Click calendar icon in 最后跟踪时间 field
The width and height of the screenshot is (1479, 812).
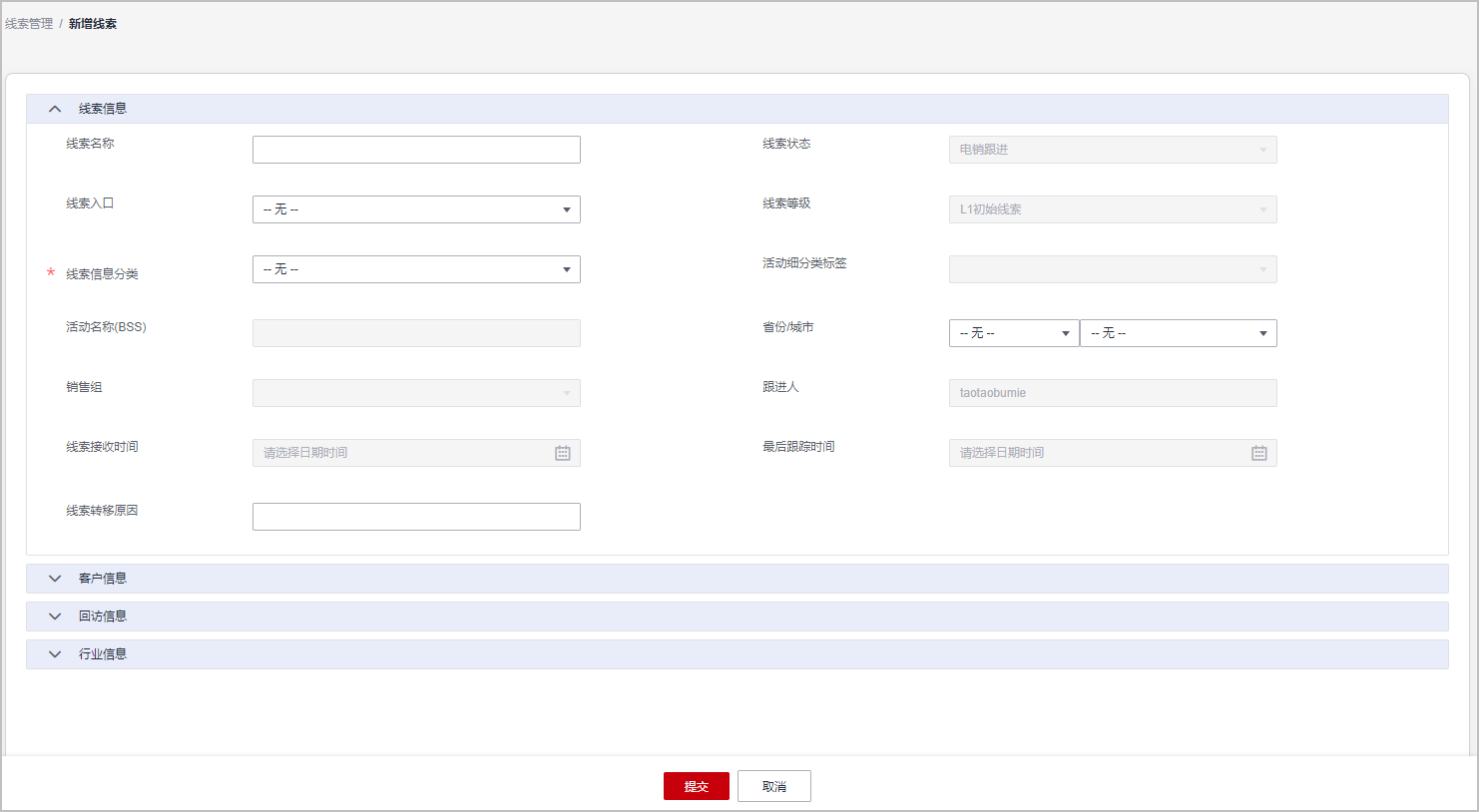(x=1258, y=453)
